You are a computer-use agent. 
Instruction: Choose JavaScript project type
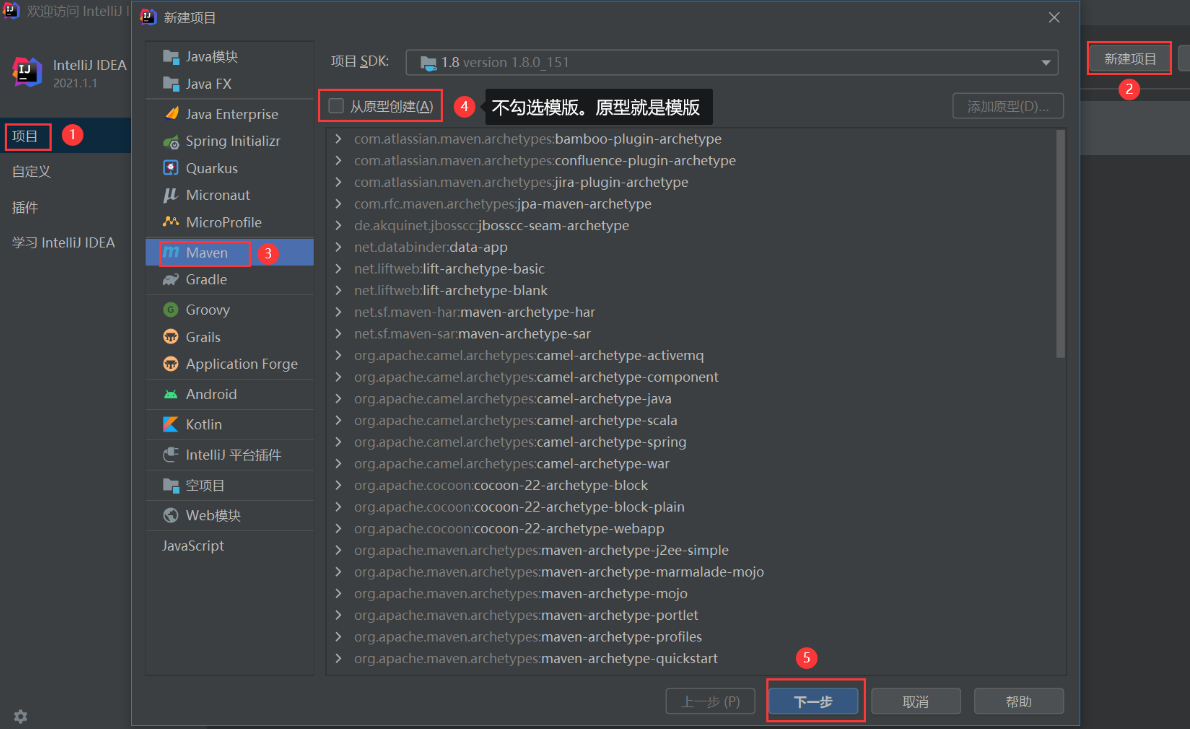click(x=229, y=545)
